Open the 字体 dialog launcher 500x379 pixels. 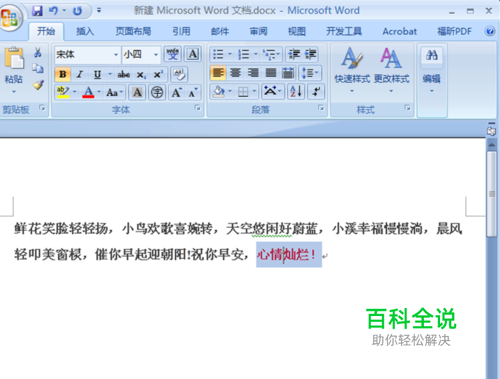(x=198, y=108)
